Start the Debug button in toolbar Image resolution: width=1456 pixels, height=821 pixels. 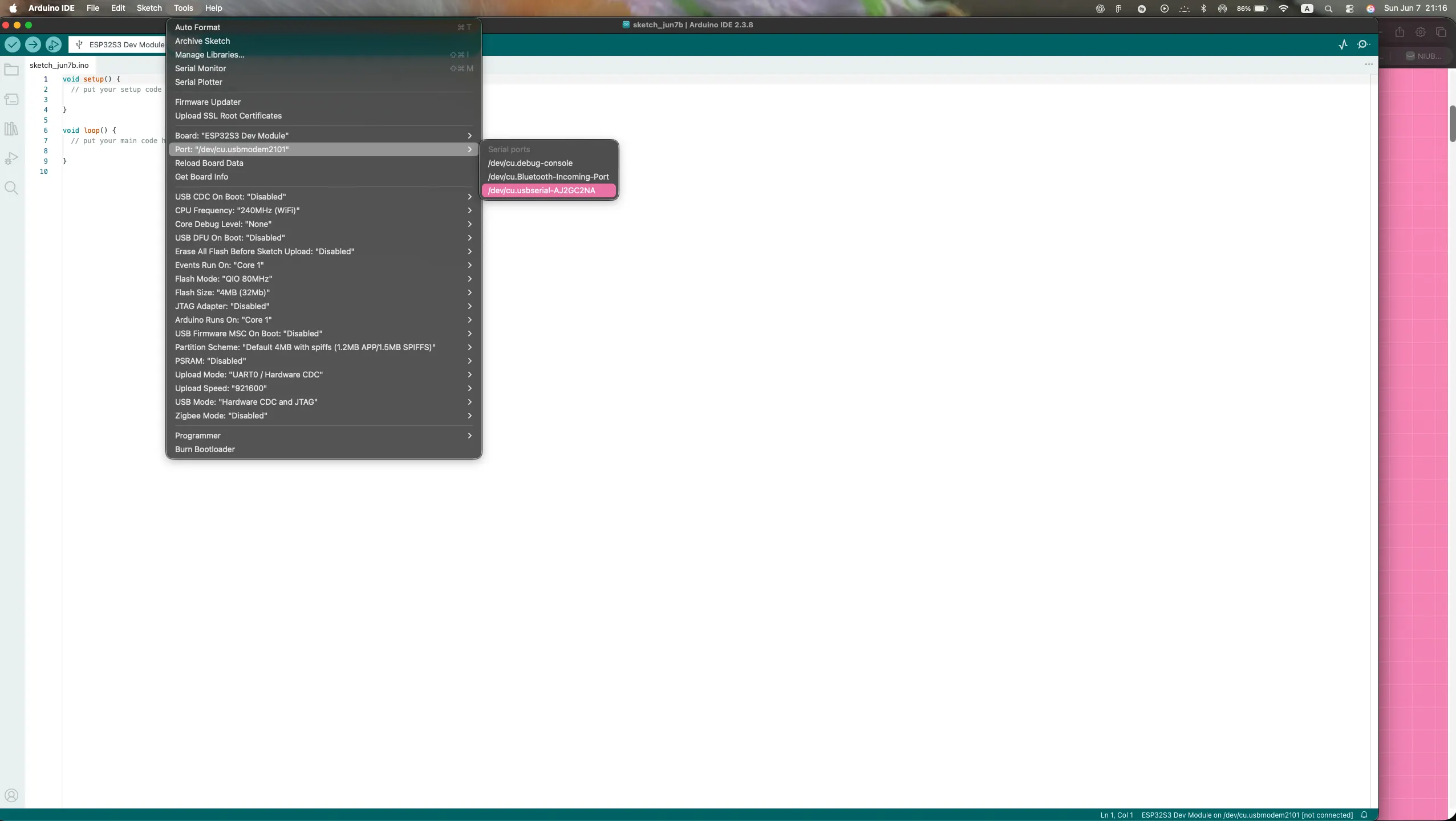54,44
